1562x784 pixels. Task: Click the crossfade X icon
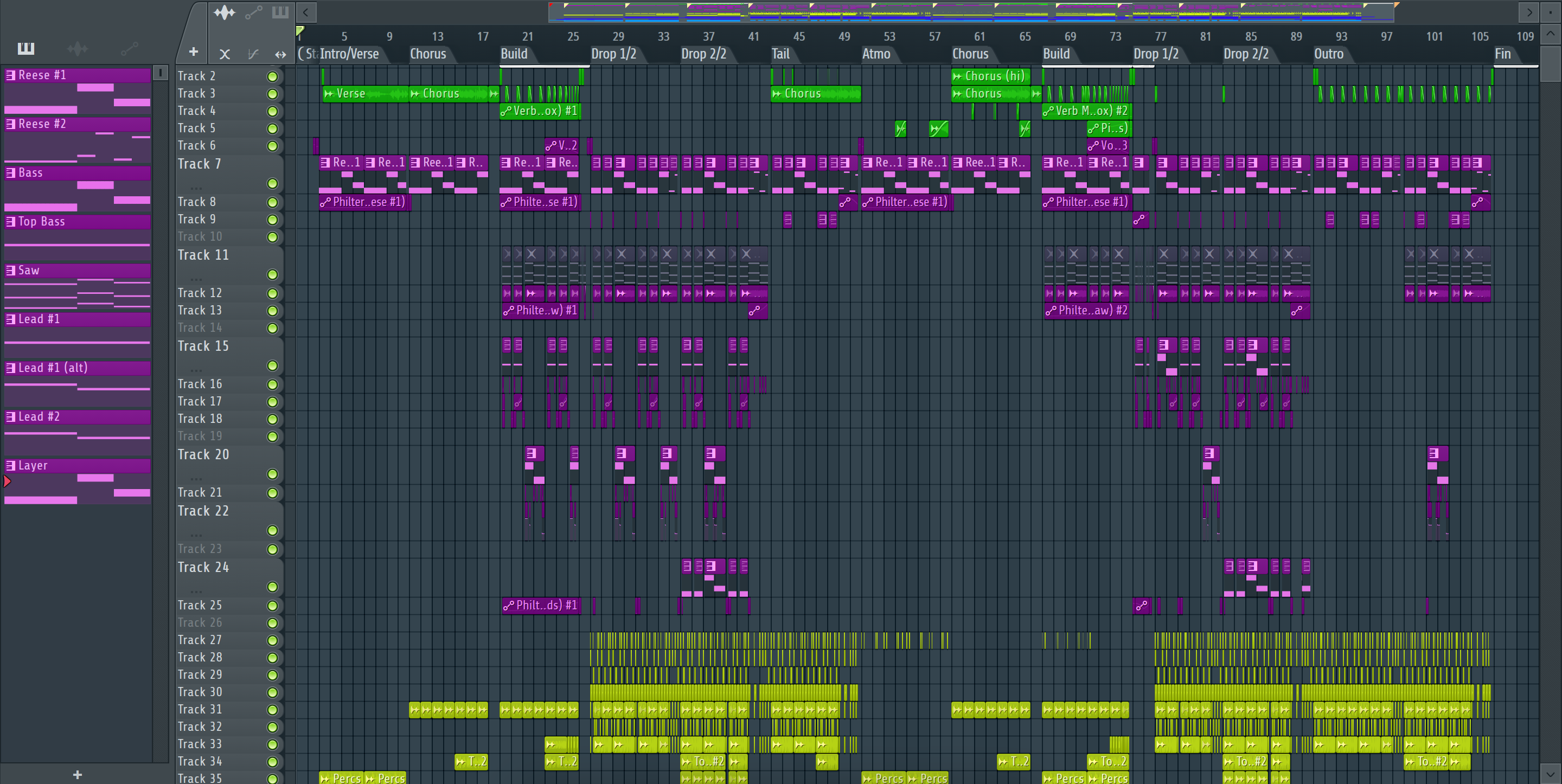point(225,54)
